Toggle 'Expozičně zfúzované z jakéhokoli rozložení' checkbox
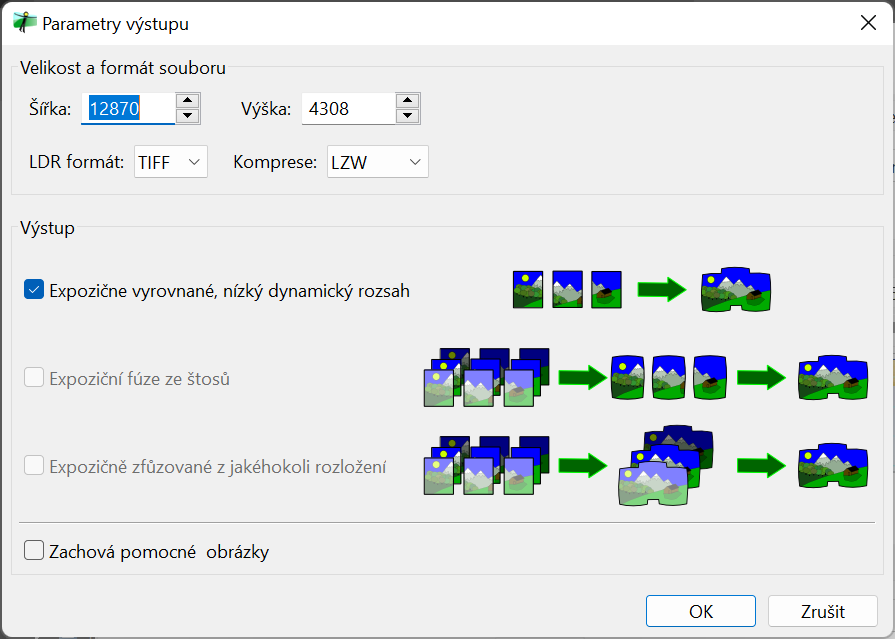895x639 pixels. [34, 466]
